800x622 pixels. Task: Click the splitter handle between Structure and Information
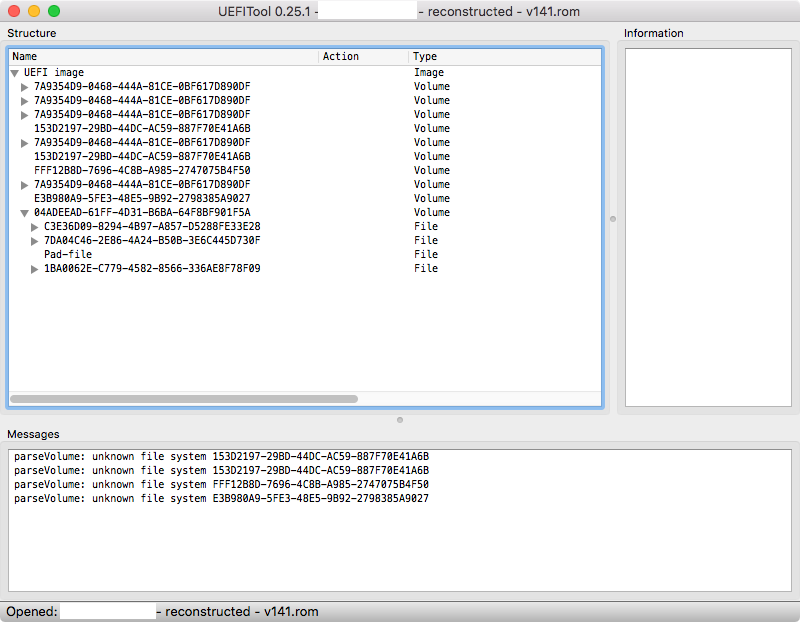[x=613, y=219]
